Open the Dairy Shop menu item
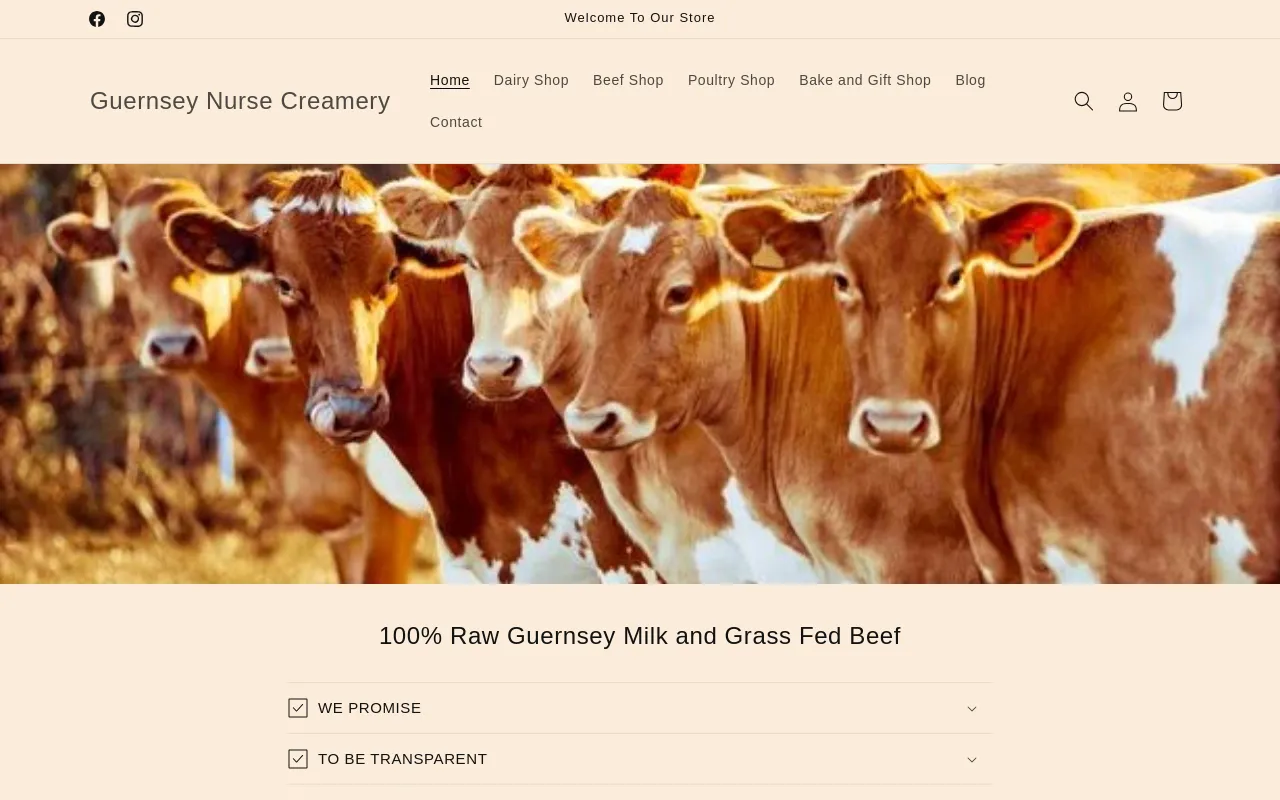 click(x=531, y=80)
